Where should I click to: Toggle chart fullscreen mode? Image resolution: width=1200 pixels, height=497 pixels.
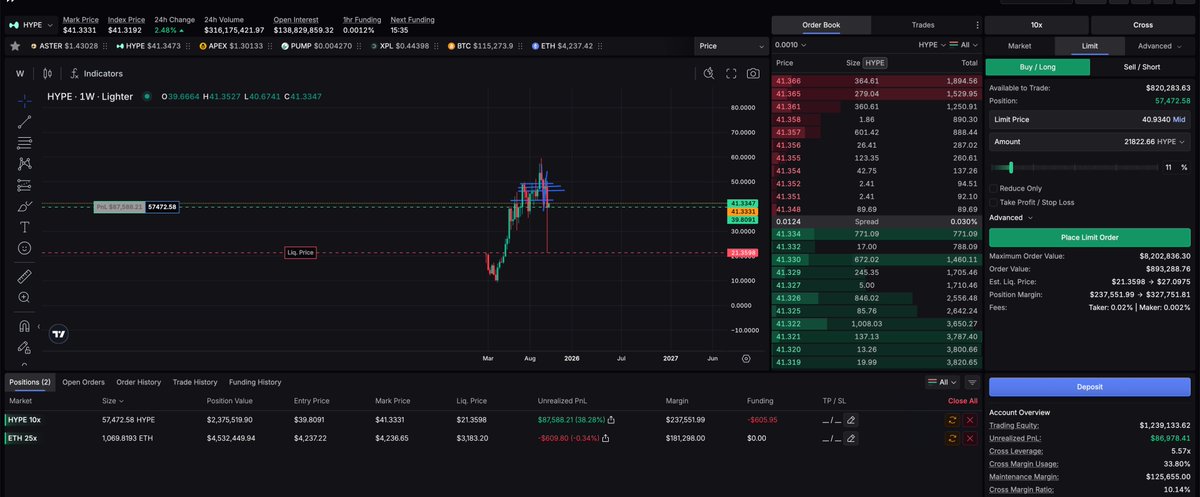(731, 73)
